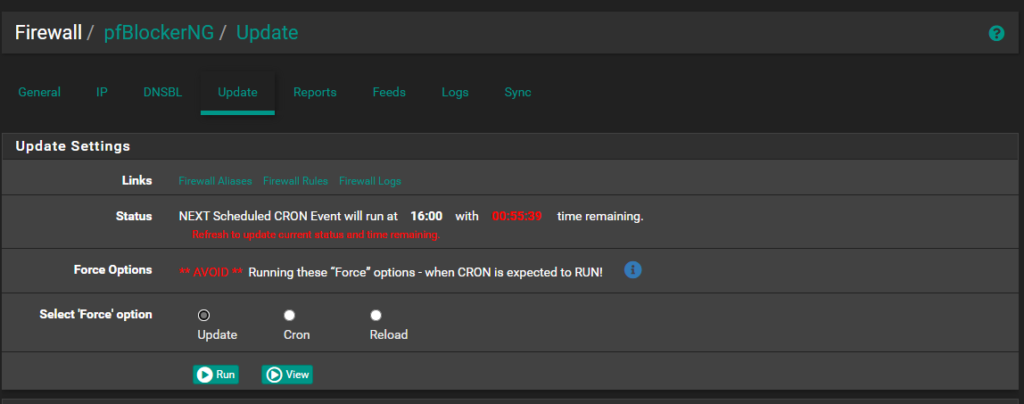Select the Reload force option radio
The image size is (1024, 404).
tap(376, 315)
